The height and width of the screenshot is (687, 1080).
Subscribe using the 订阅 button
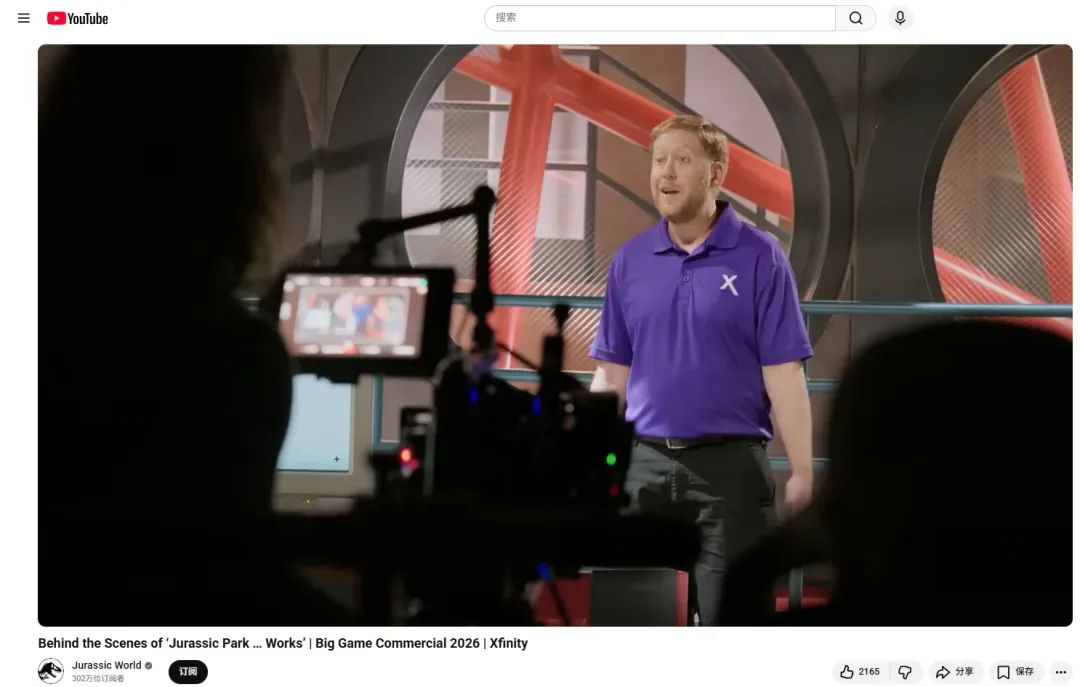(188, 672)
